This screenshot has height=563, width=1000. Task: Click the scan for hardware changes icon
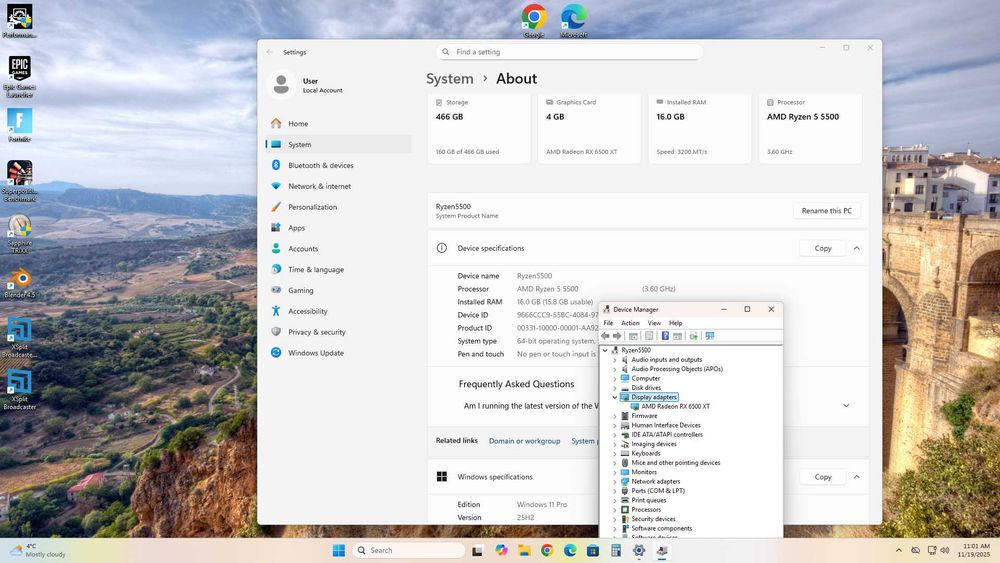tap(709, 336)
